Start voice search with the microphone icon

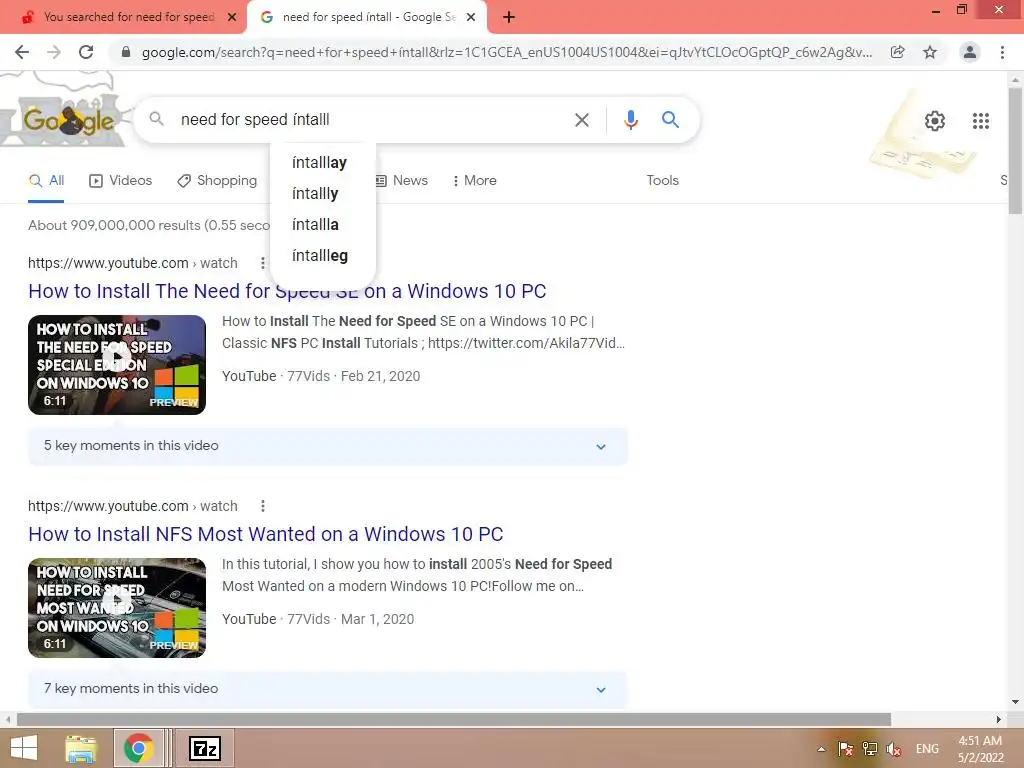pyautogui.click(x=630, y=120)
